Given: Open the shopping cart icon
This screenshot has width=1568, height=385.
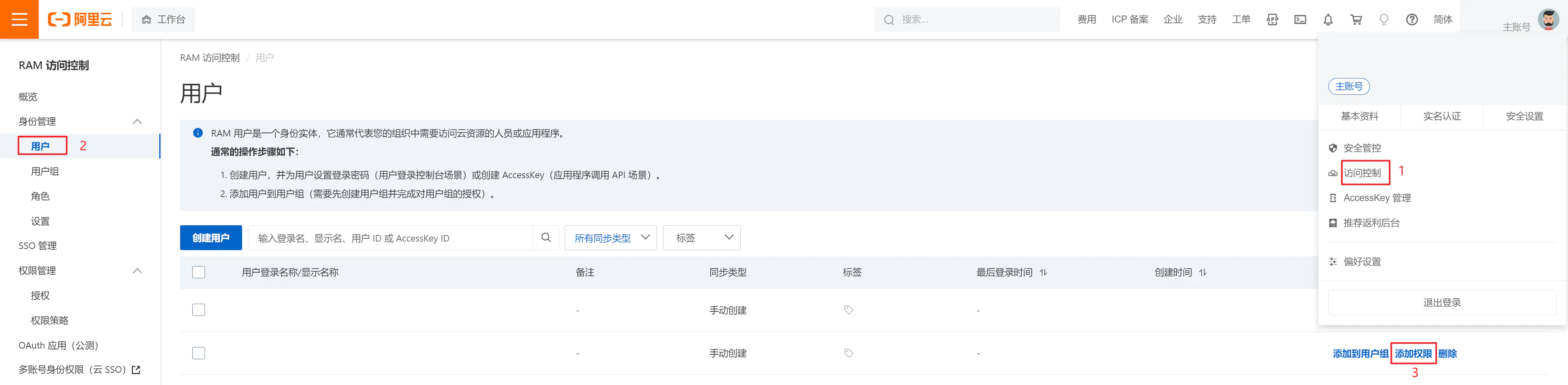Looking at the screenshot, I should click(x=1356, y=20).
